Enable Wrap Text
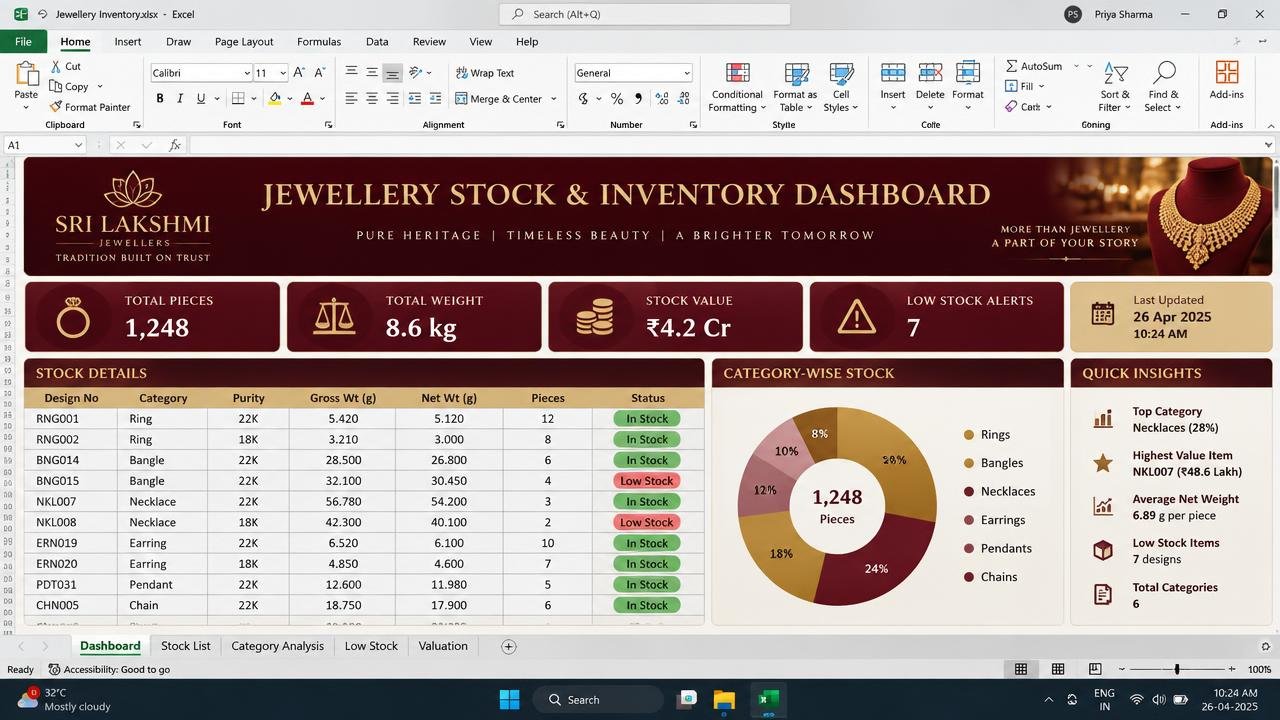The height and width of the screenshot is (720, 1280). [485, 73]
